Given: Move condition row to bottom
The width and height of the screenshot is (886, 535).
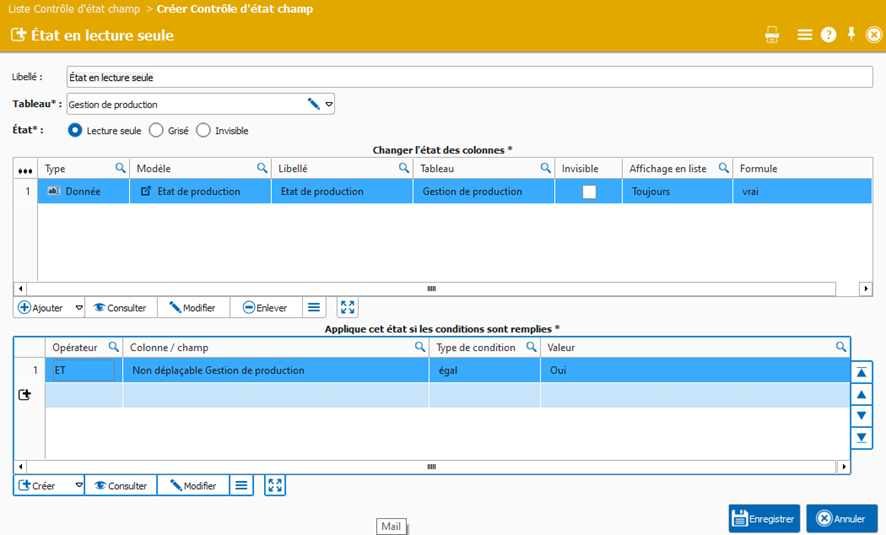Looking at the screenshot, I should [x=861, y=438].
